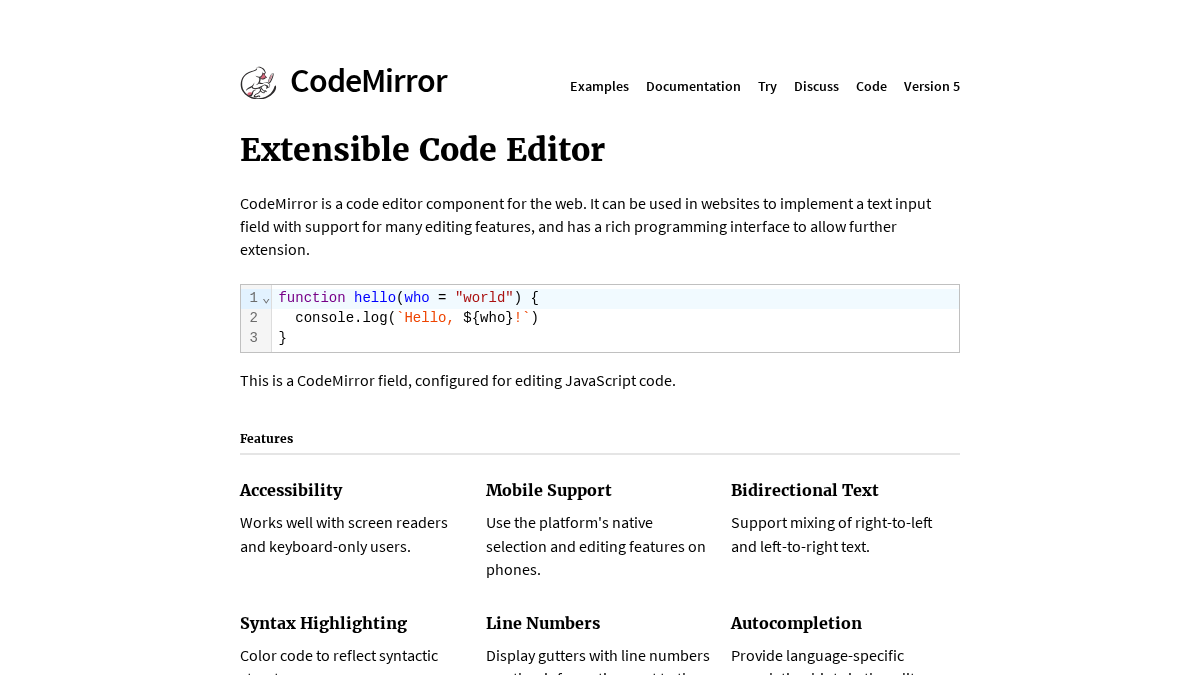Click the Autocompletion feature heading
Screen dimensions: 1200x675
(796, 623)
